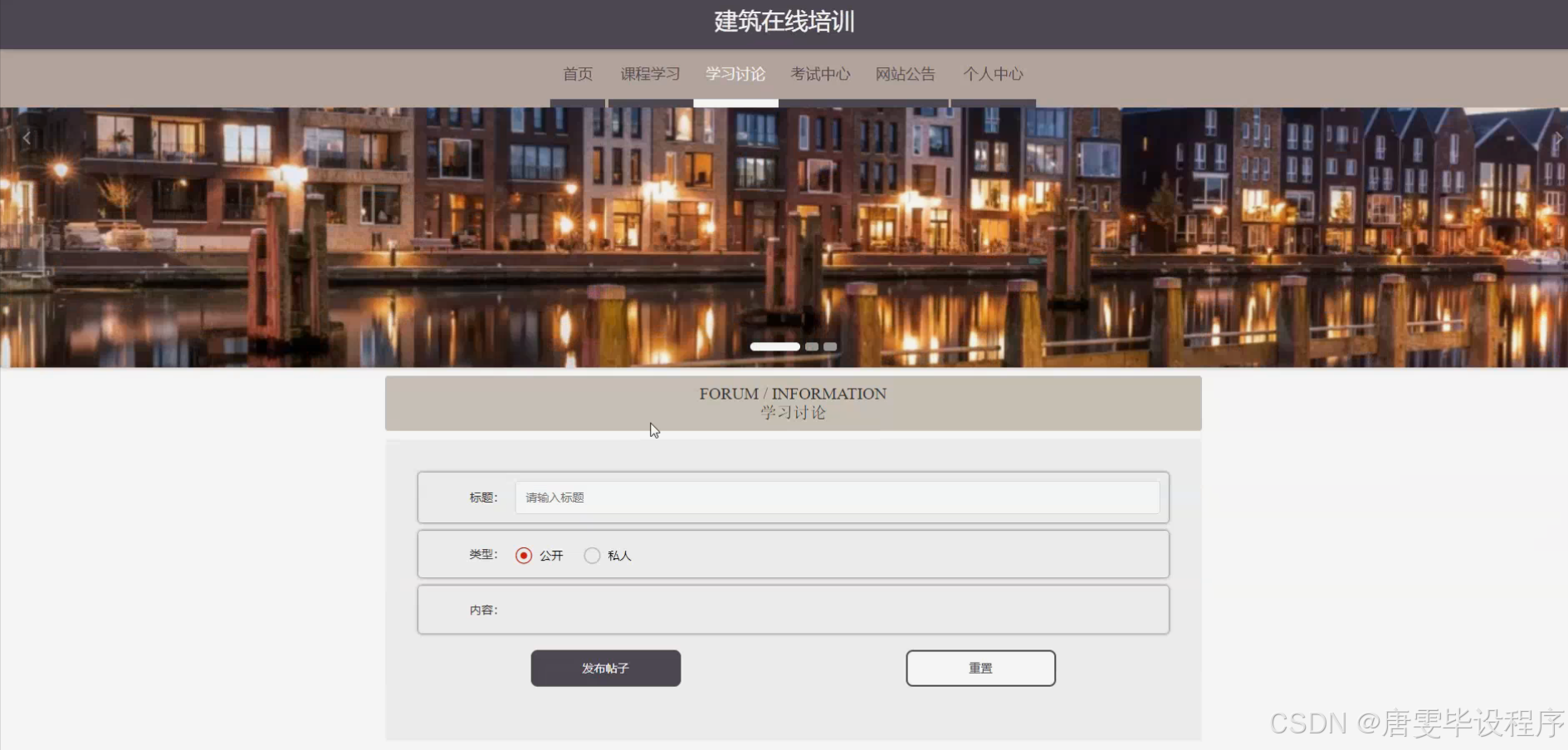This screenshot has height=750, width=1568.
Task: Click the 标题 label
Action: click(x=483, y=498)
